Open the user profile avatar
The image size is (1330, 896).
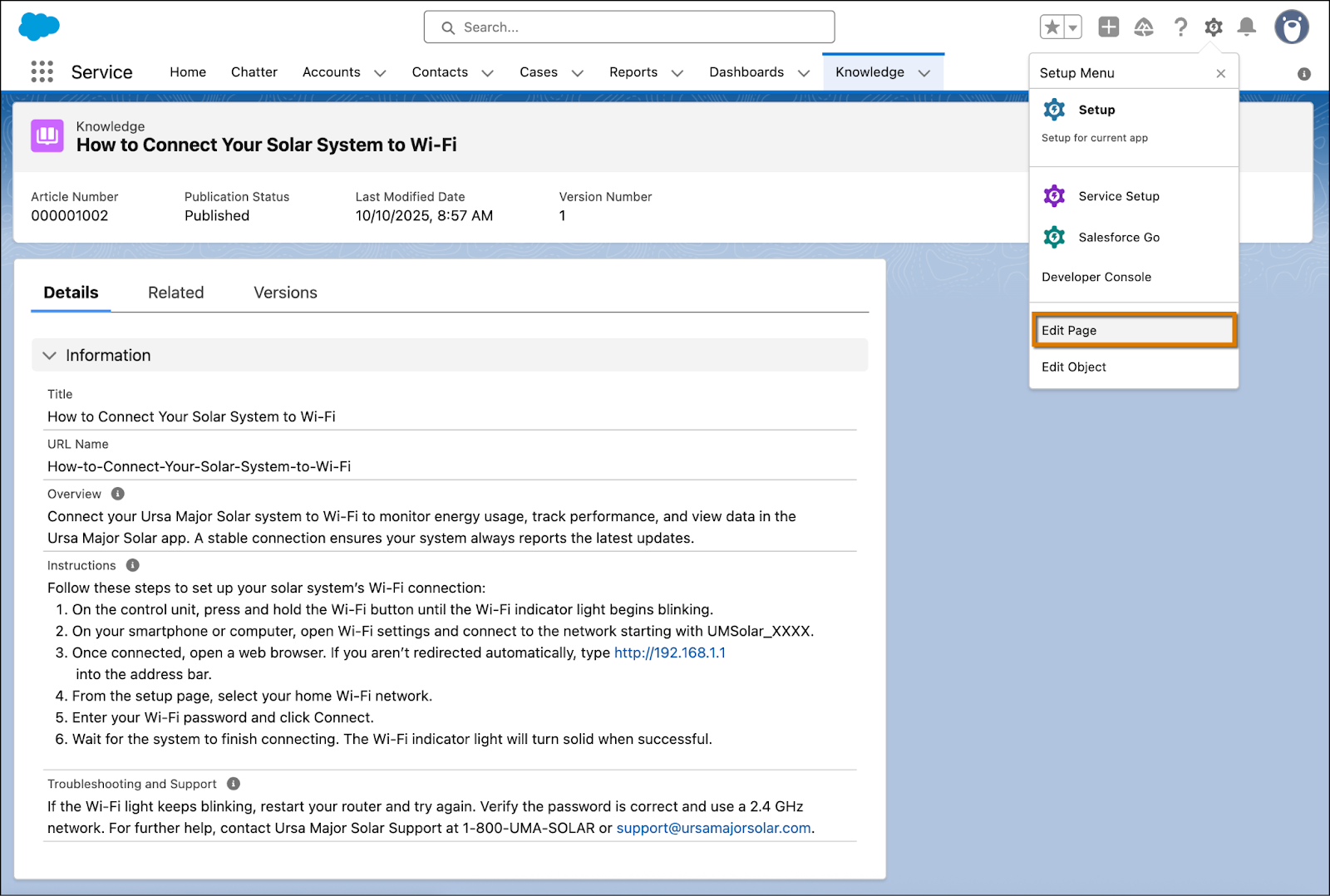click(x=1292, y=27)
